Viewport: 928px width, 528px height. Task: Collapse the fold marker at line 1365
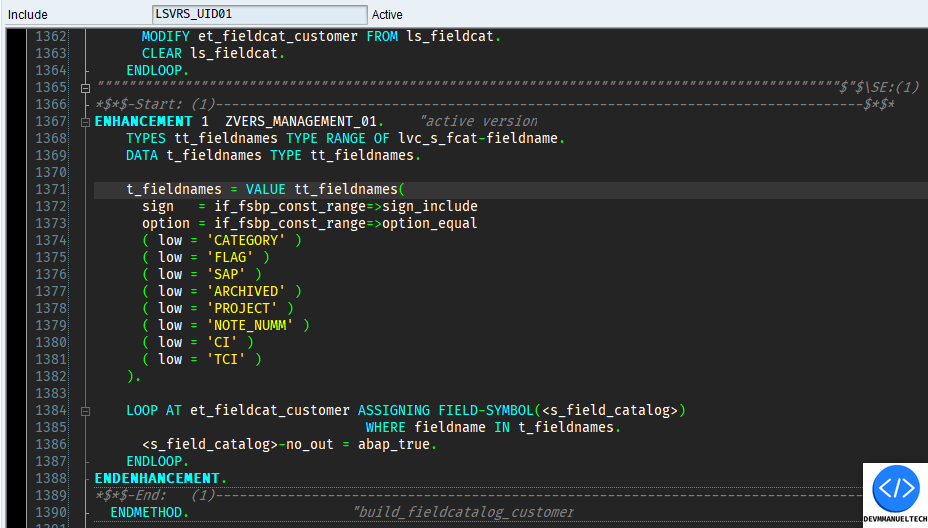85,88
